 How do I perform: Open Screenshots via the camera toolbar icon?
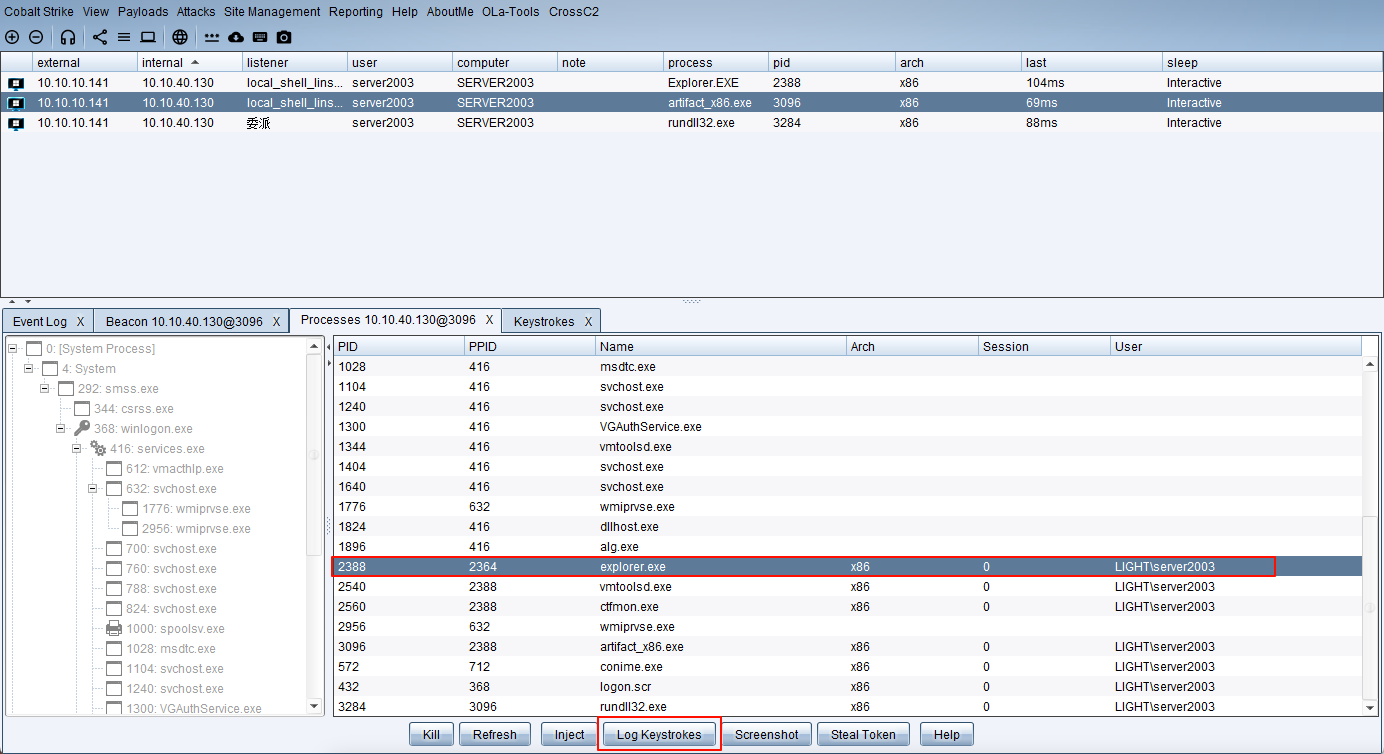pos(284,37)
